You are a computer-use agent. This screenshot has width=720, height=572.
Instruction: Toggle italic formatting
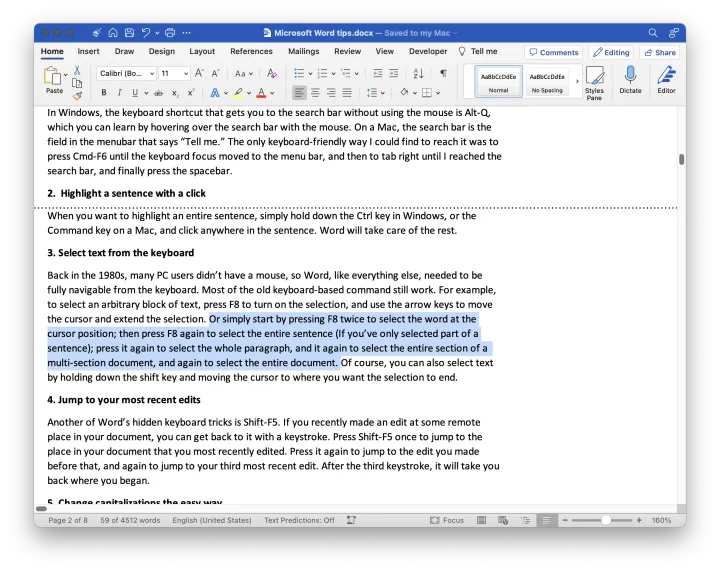coord(118,93)
